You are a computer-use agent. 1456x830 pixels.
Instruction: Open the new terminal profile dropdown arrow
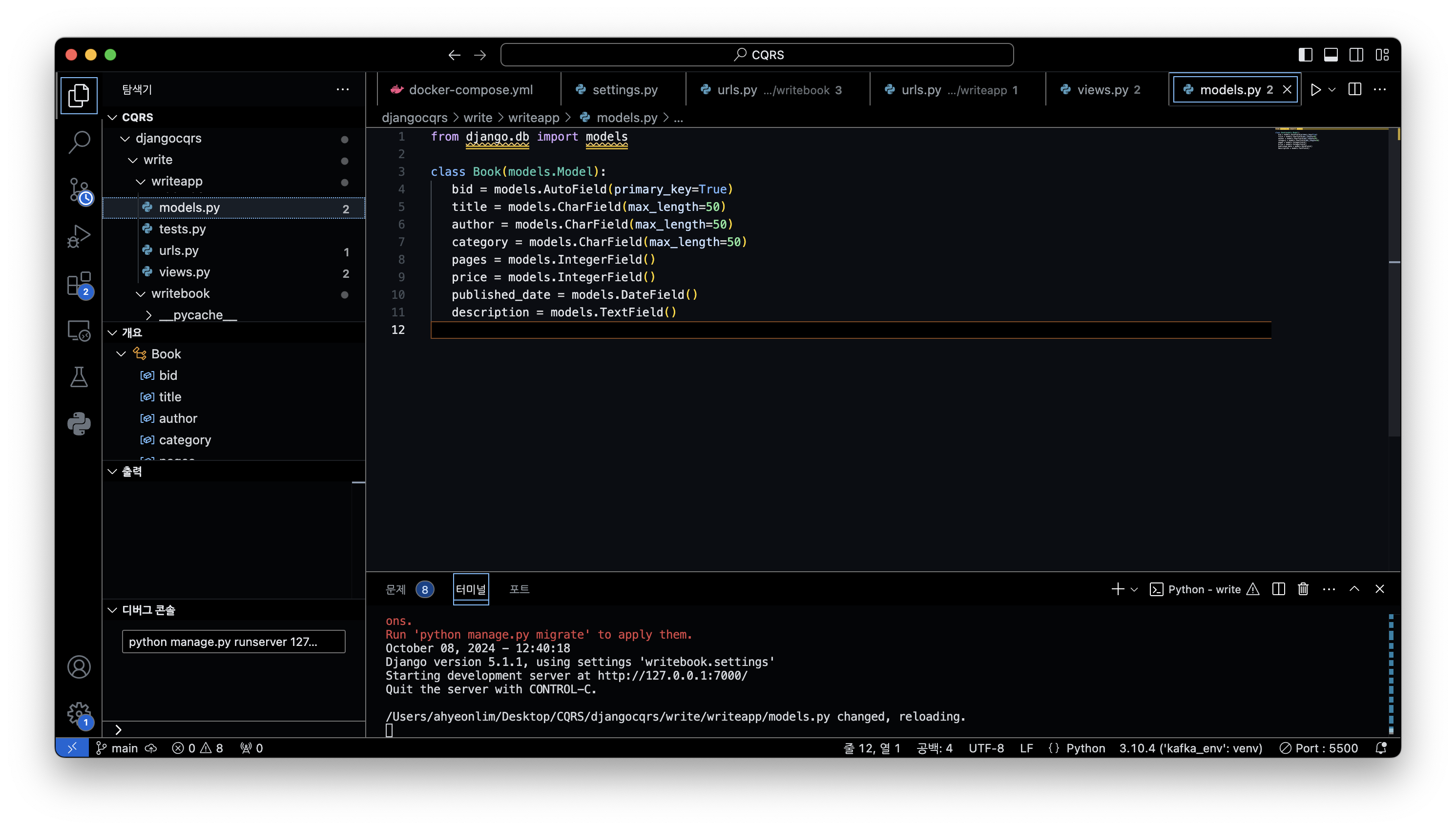coord(1134,589)
